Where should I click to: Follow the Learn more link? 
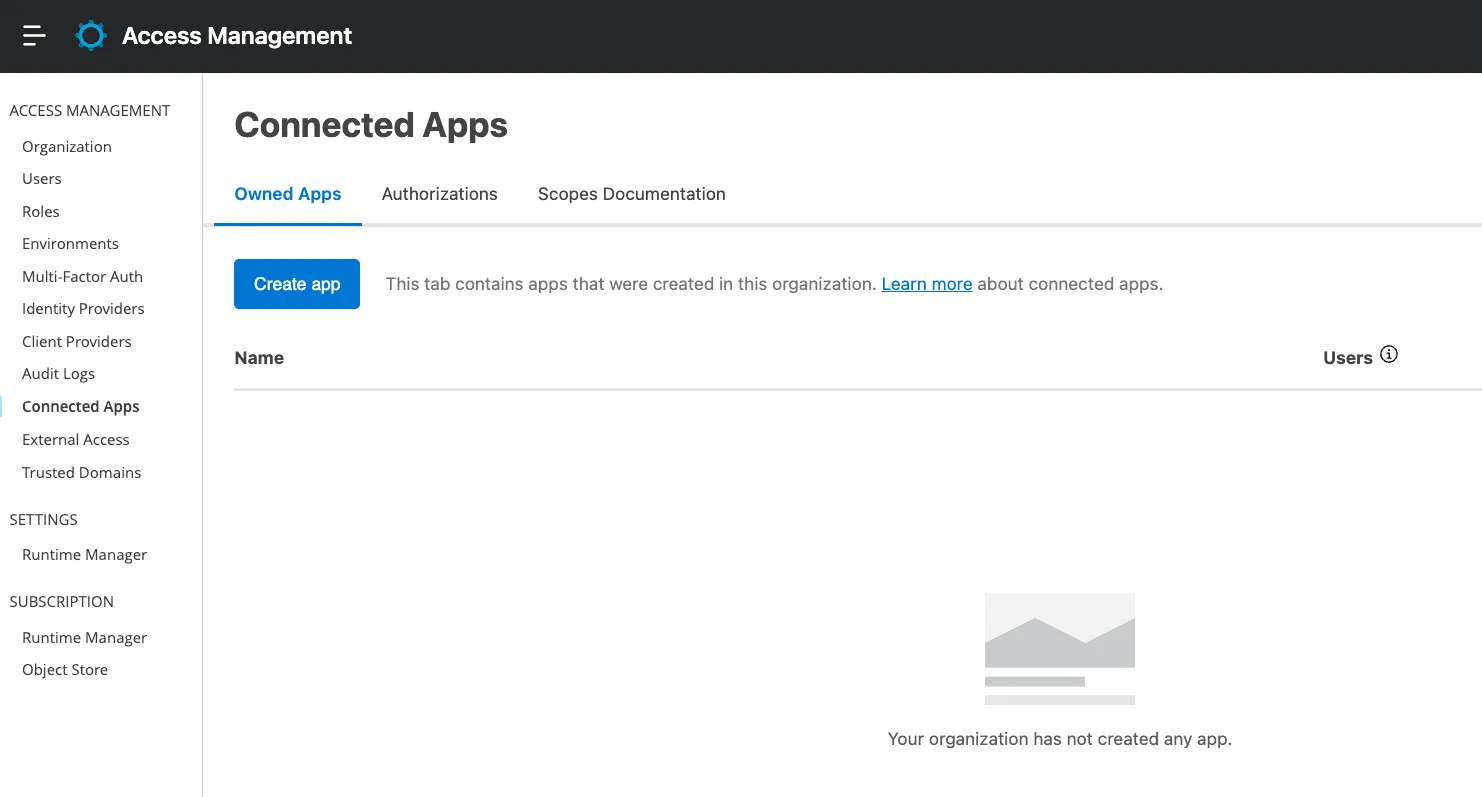point(926,284)
